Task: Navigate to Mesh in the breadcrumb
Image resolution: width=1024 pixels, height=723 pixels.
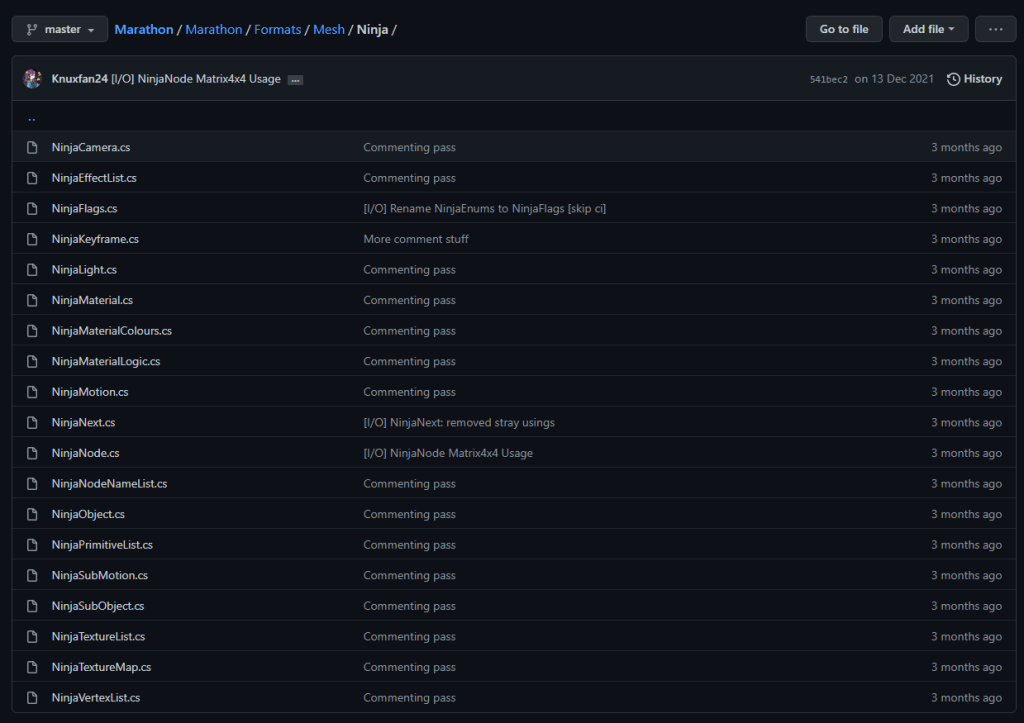Action: tap(328, 30)
